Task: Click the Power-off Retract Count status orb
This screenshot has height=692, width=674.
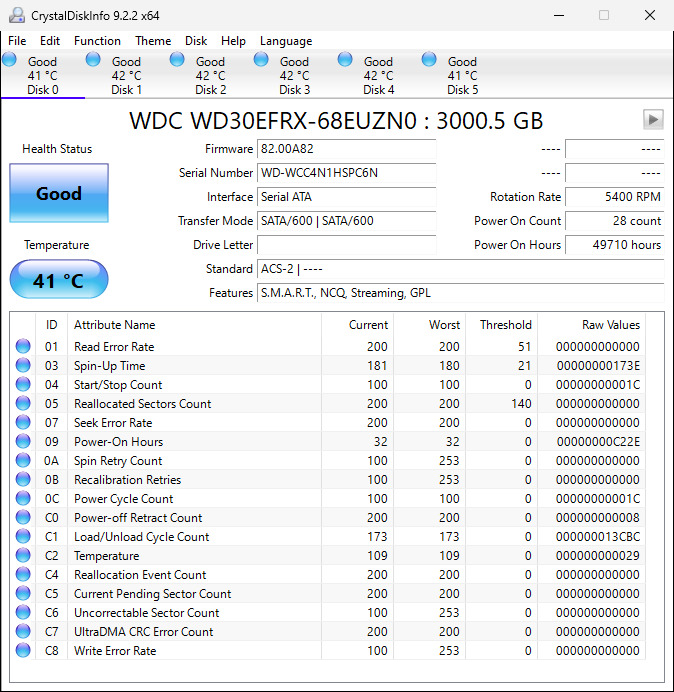Action: [23, 517]
